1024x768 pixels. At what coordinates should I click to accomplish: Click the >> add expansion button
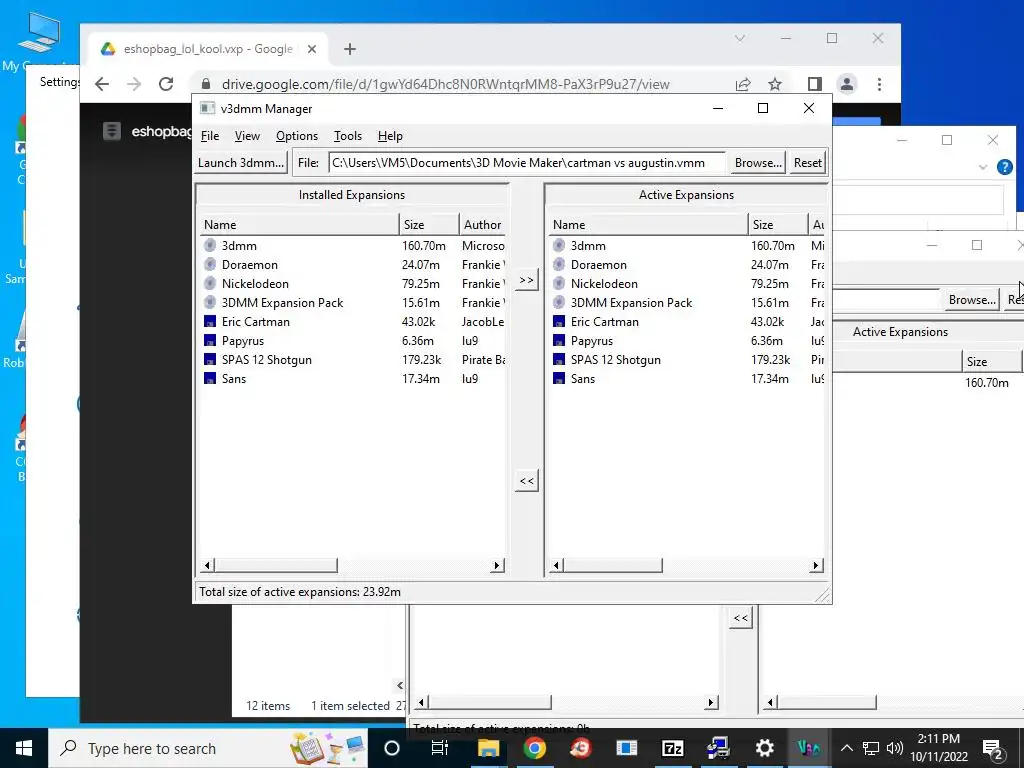(526, 280)
